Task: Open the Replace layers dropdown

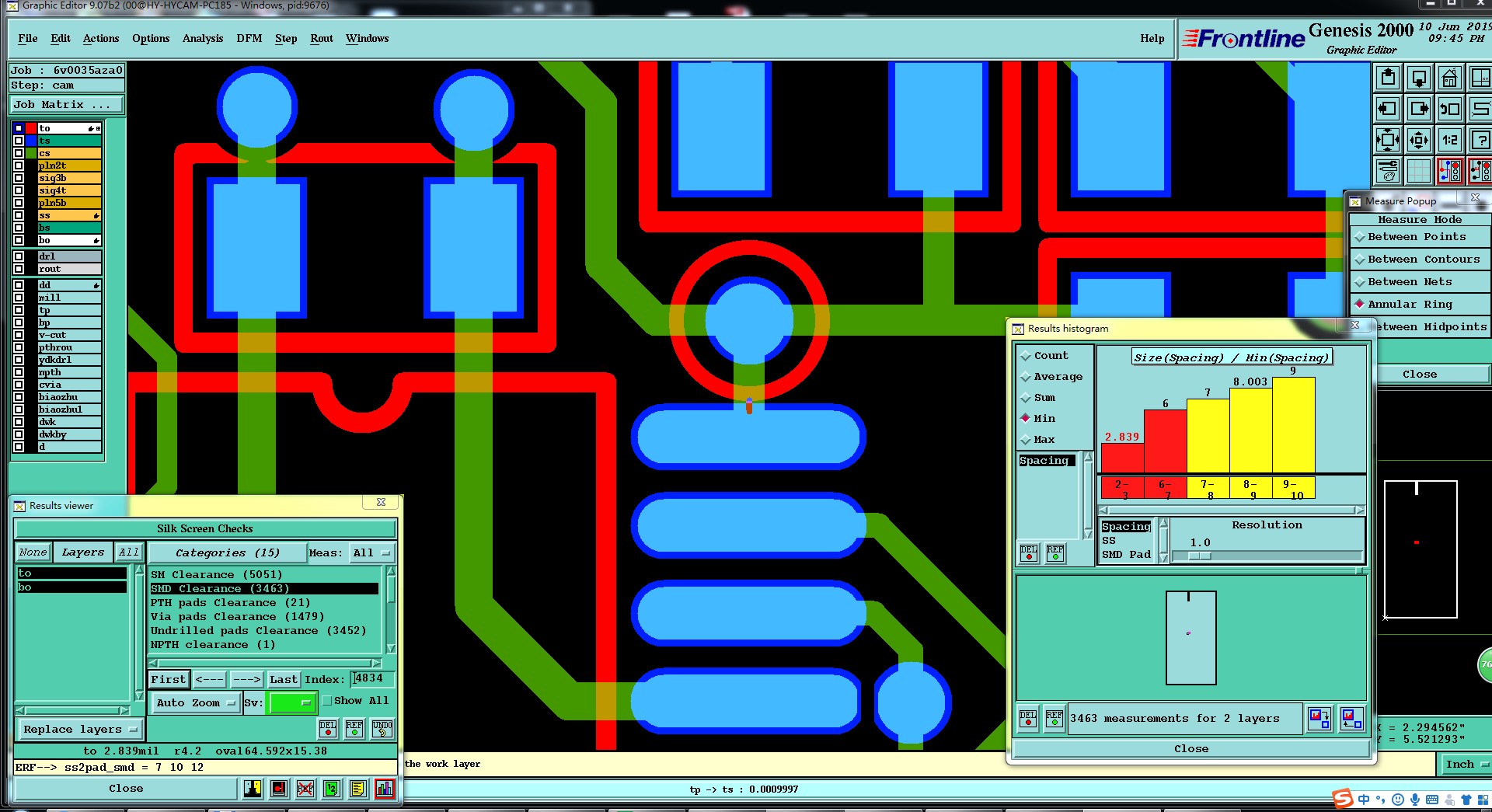Action: click(x=80, y=729)
